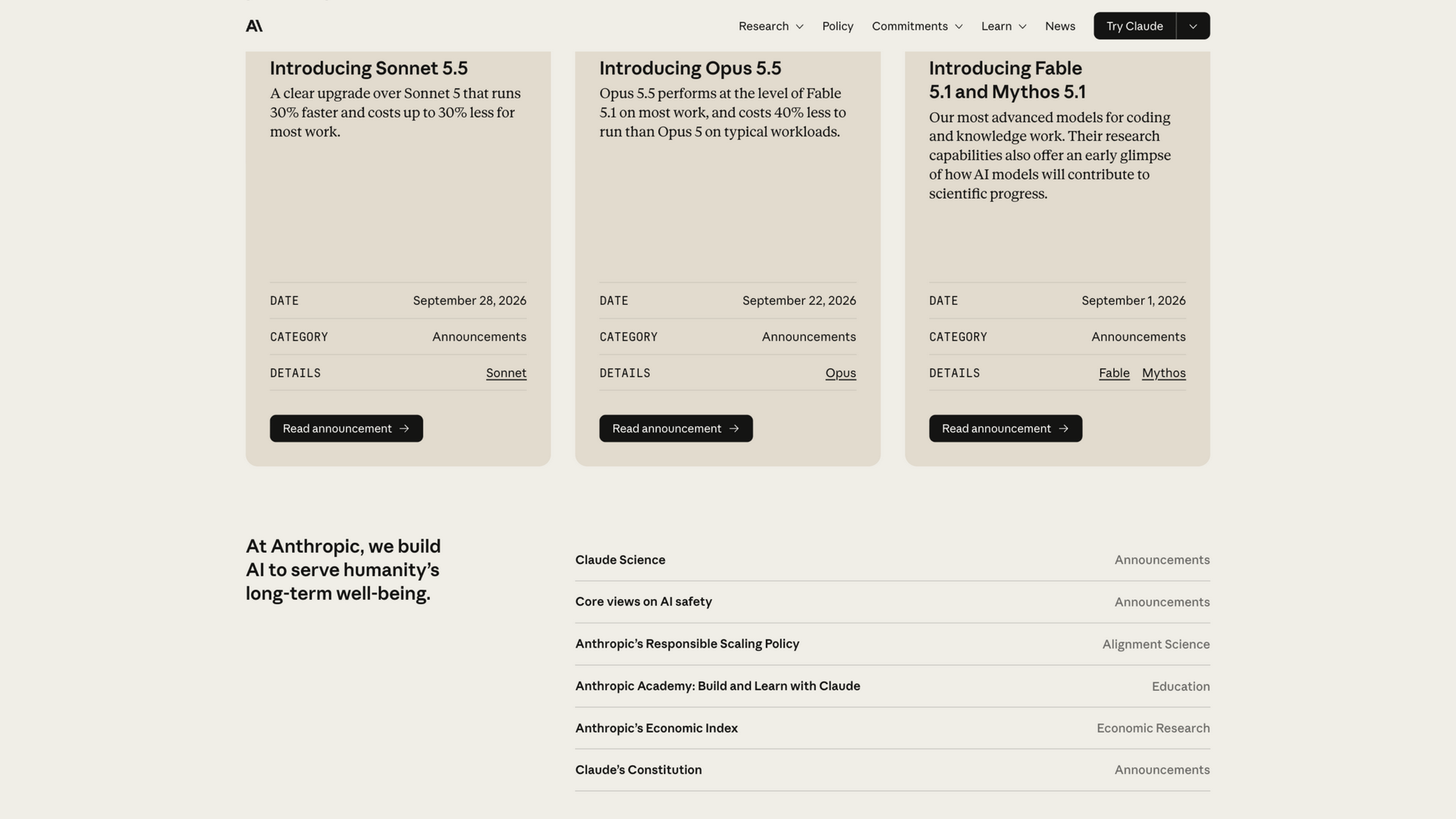Expand the Learn dropdown menu
1456x819 pixels.
pyautogui.click(x=1003, y=26)
